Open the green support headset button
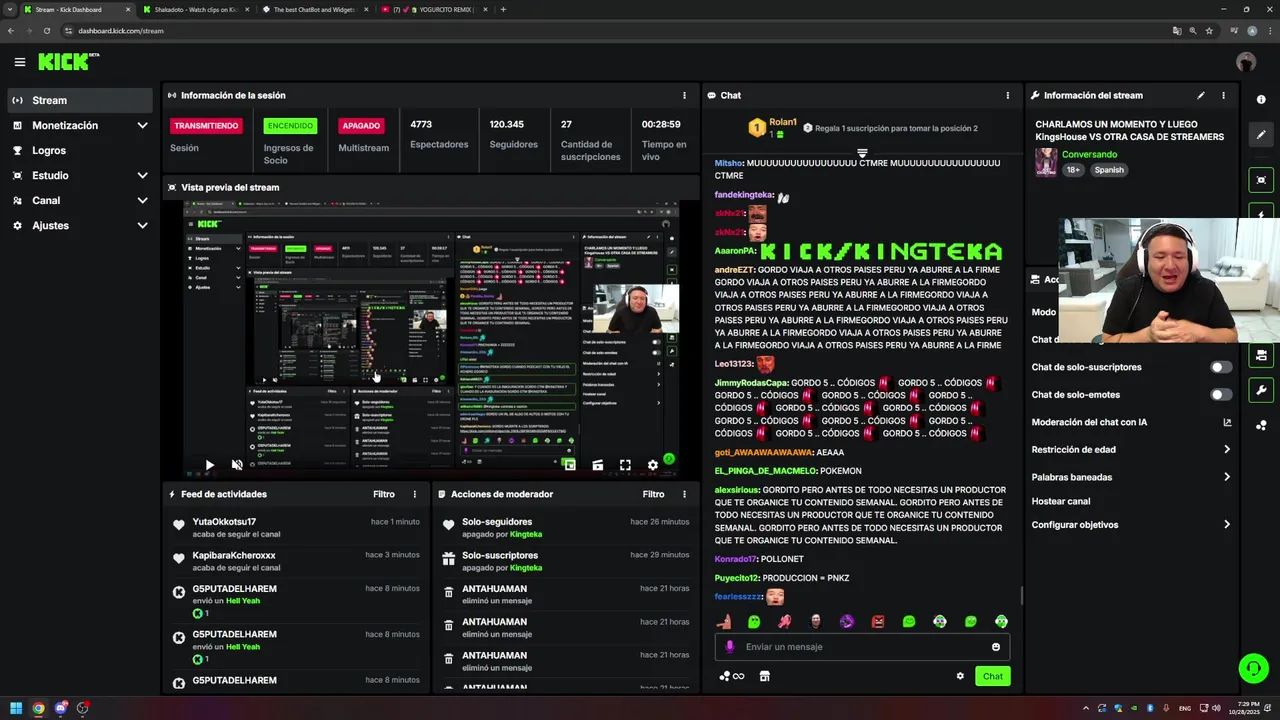 [1253, 668]
